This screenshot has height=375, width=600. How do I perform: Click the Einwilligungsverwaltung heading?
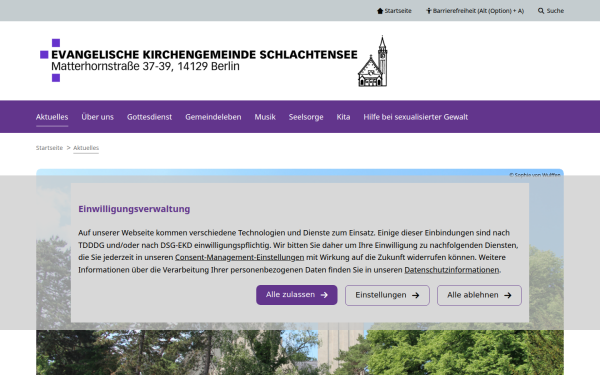pos(134,209)
